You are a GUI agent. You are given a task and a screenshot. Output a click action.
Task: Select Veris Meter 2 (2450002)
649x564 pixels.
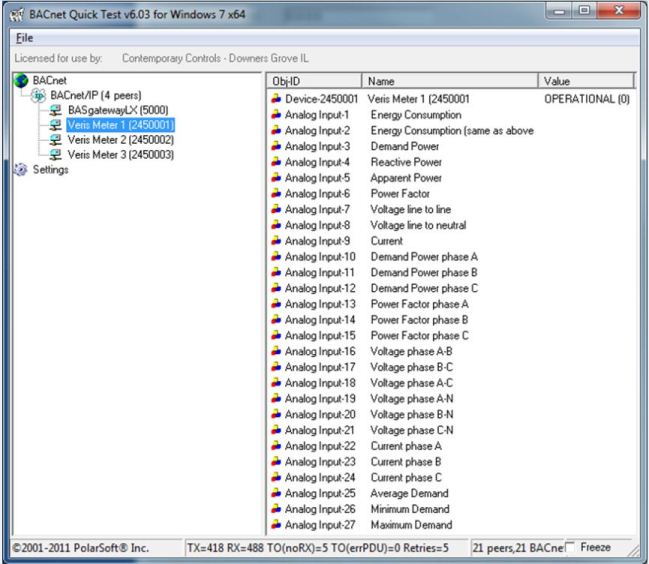(120, 140)
